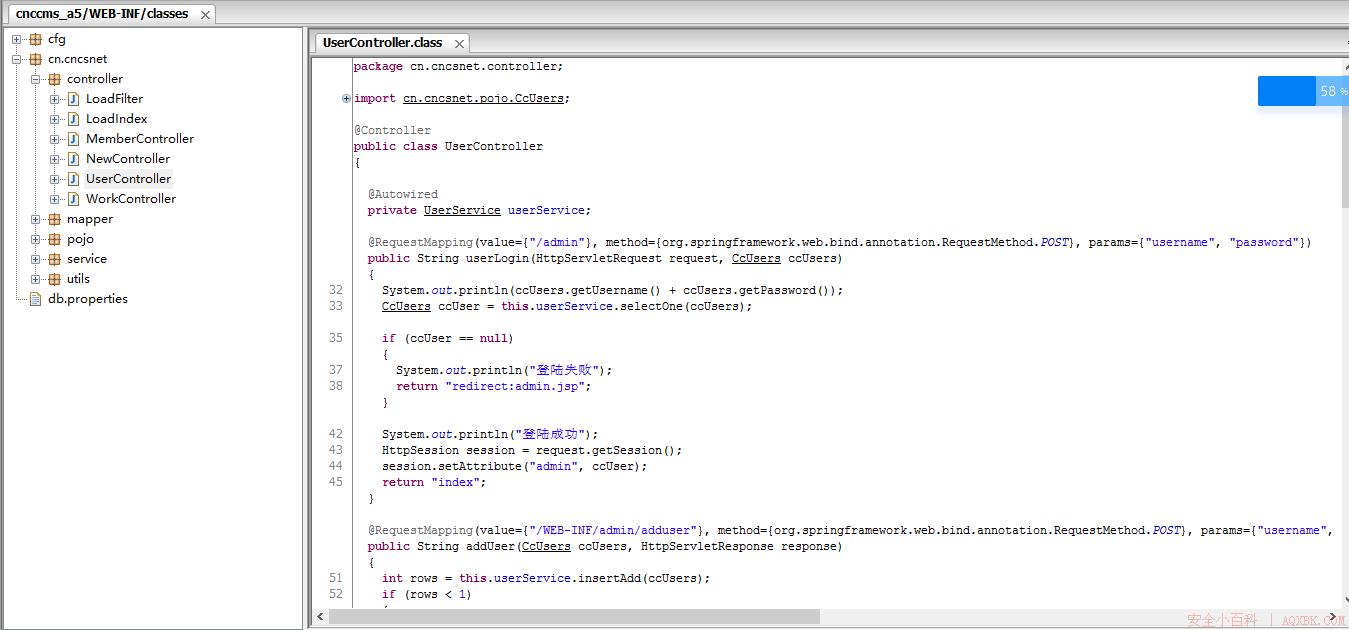Open cn.cncsnet.pojo.CcUsers import link
This screenshot has width=1349, height=630.
(x=485, y=98)
